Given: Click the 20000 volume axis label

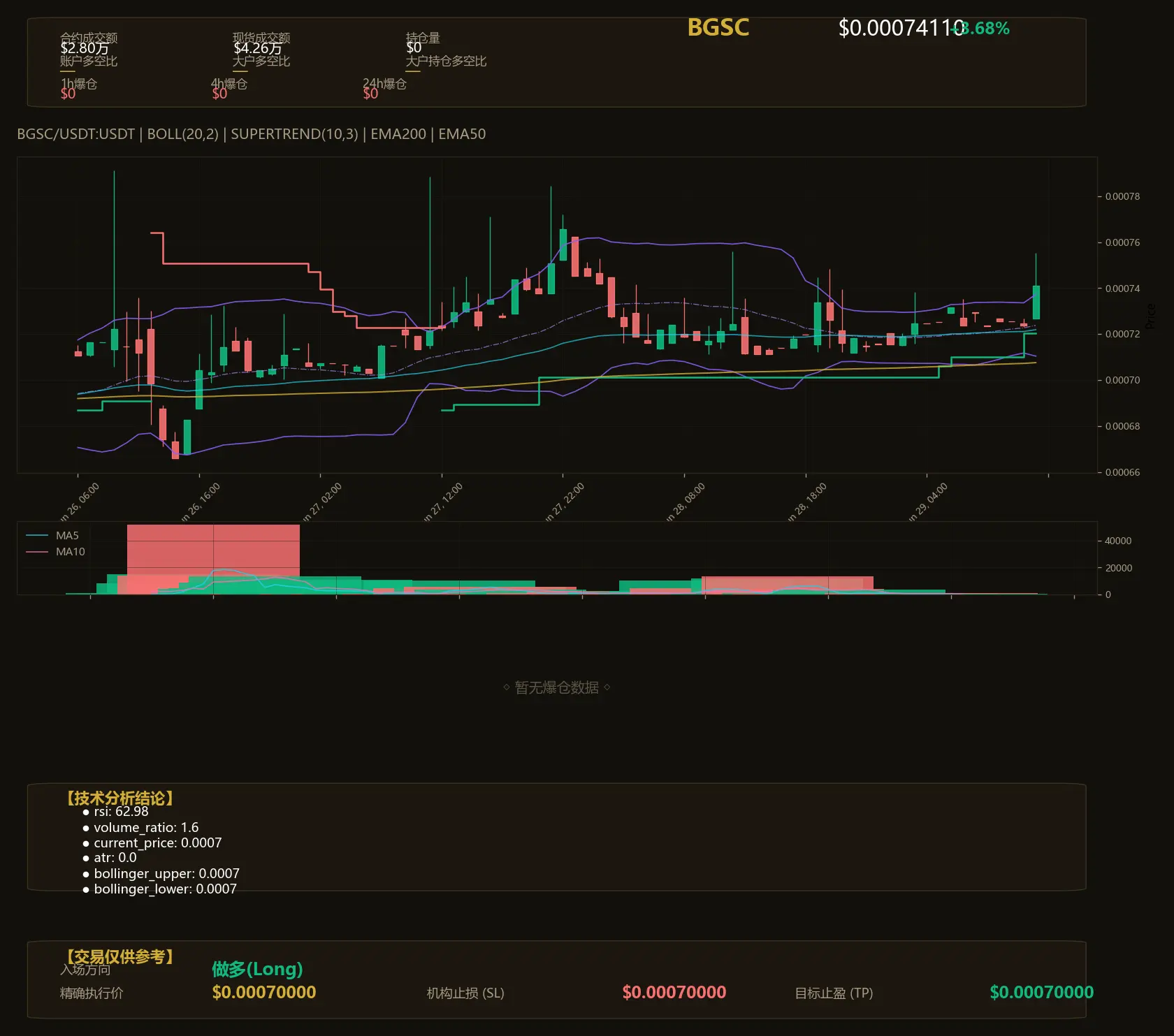Looking at the screenshot, I should click(1117, 568).
